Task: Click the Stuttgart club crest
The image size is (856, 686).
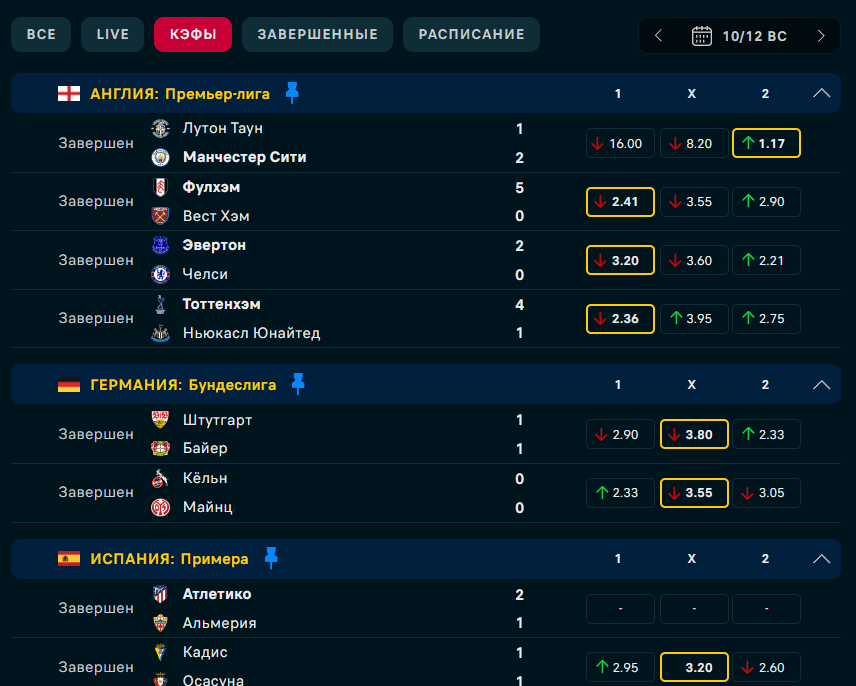Action: pos(160,420)
